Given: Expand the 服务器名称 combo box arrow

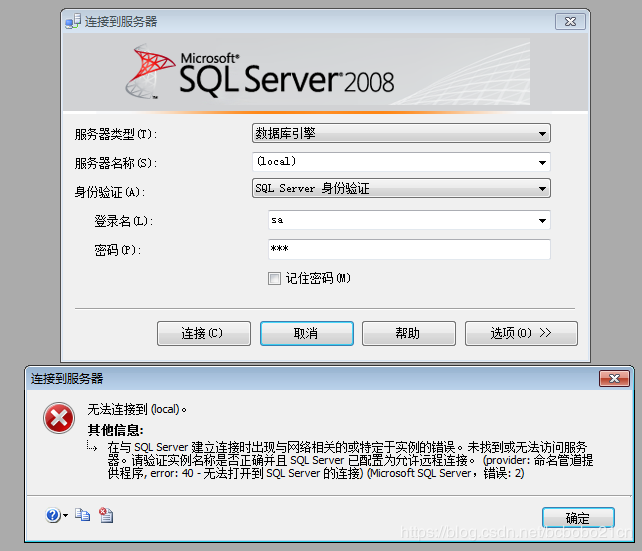Looking at the screenshot, I should [542, 163].
